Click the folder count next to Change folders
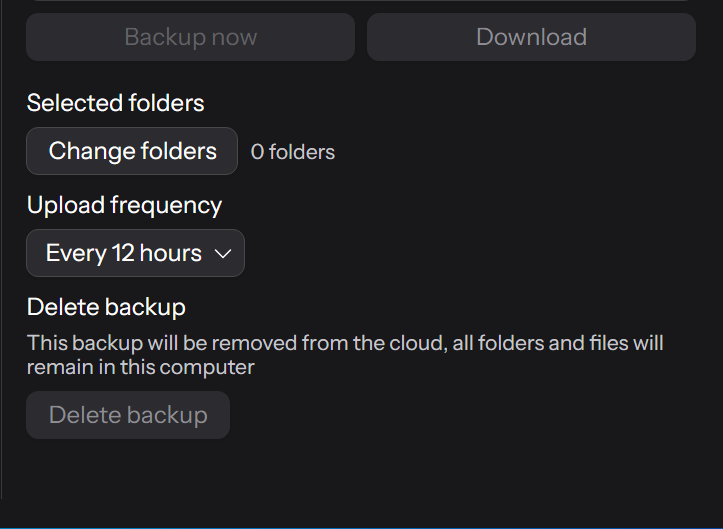This screenshot has width=723, height=529. pyautogui.click(x=293, y=152)
